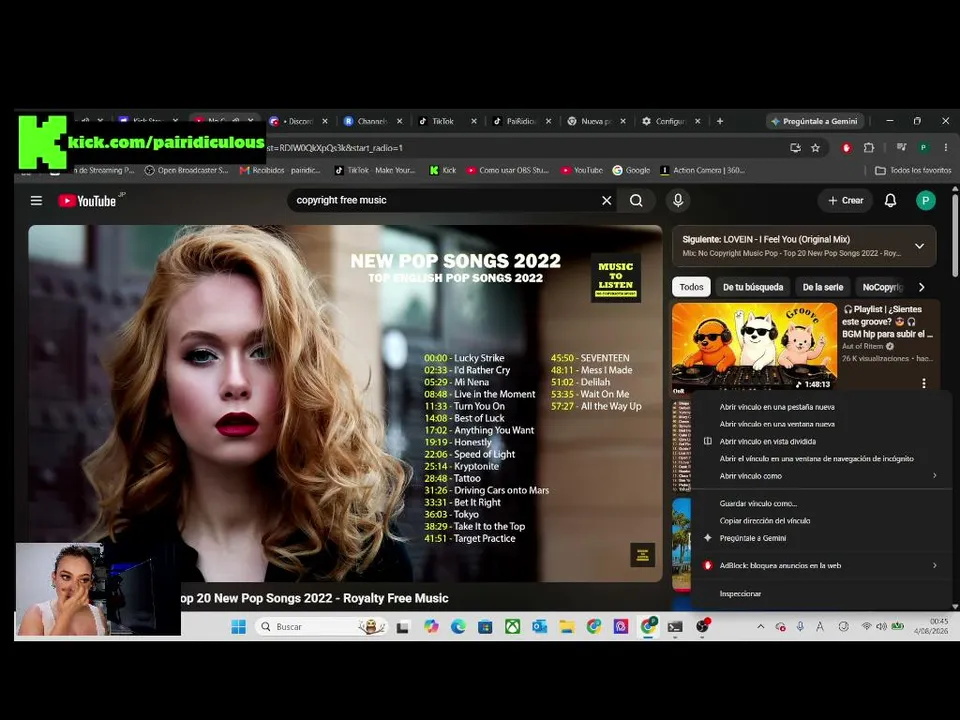
Task: Go to YouTube home via logo
Action: click(x=88, y=201)
